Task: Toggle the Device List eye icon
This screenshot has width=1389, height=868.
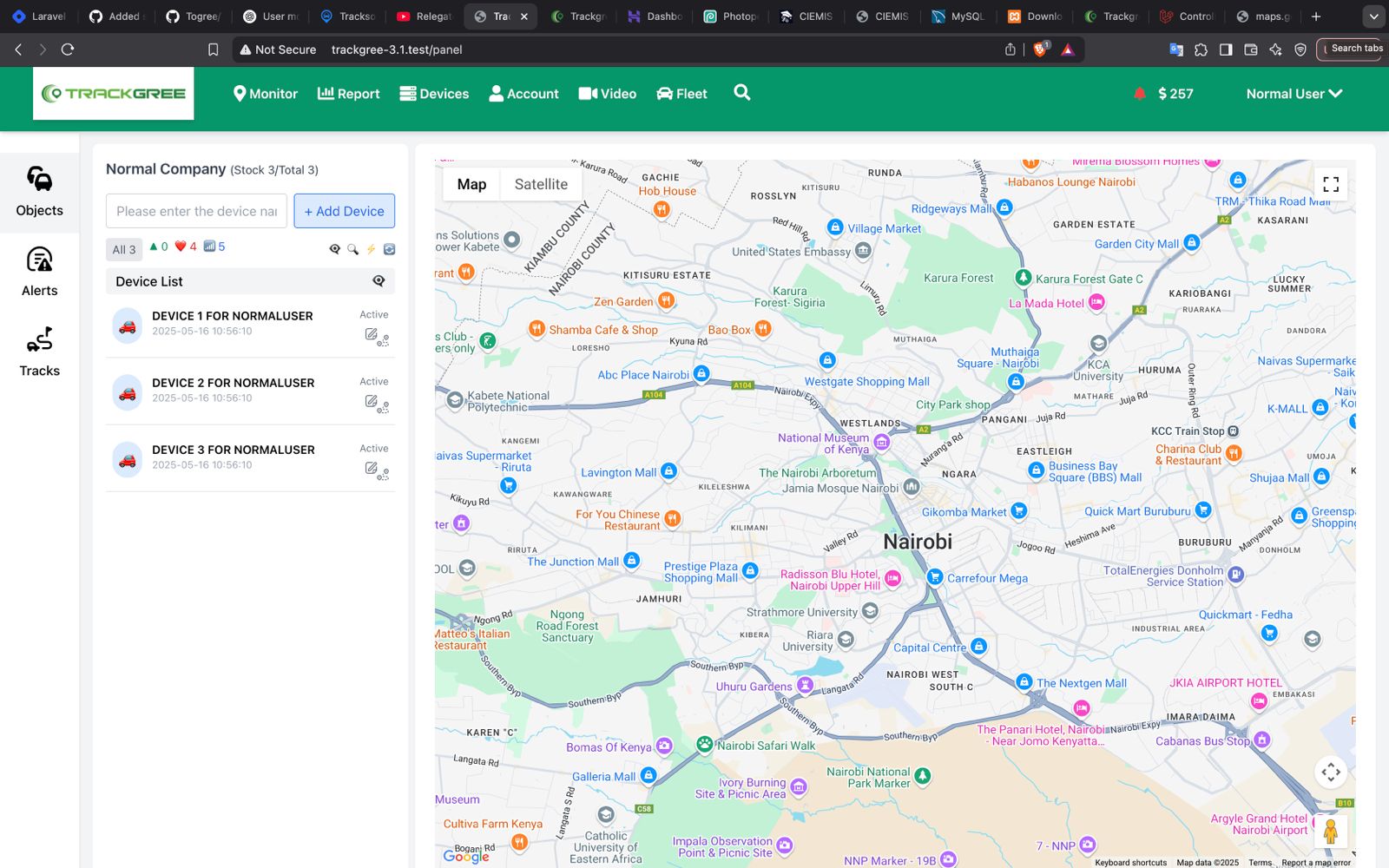Action: point(379,281)
